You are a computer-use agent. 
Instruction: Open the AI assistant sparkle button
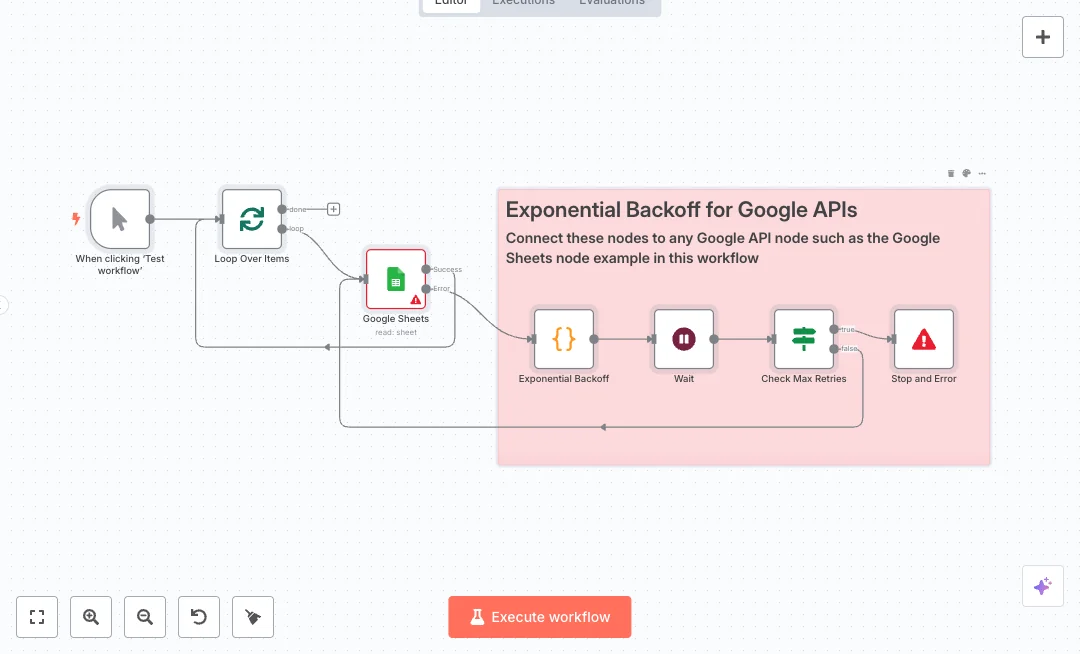pos(1042,586)
